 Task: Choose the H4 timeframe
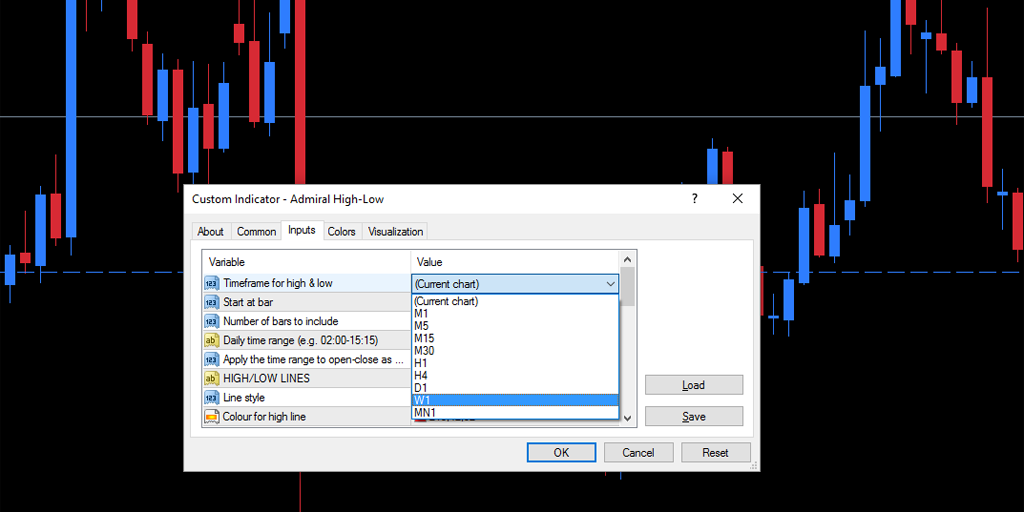pyautogui.click(x=515, y=376)
